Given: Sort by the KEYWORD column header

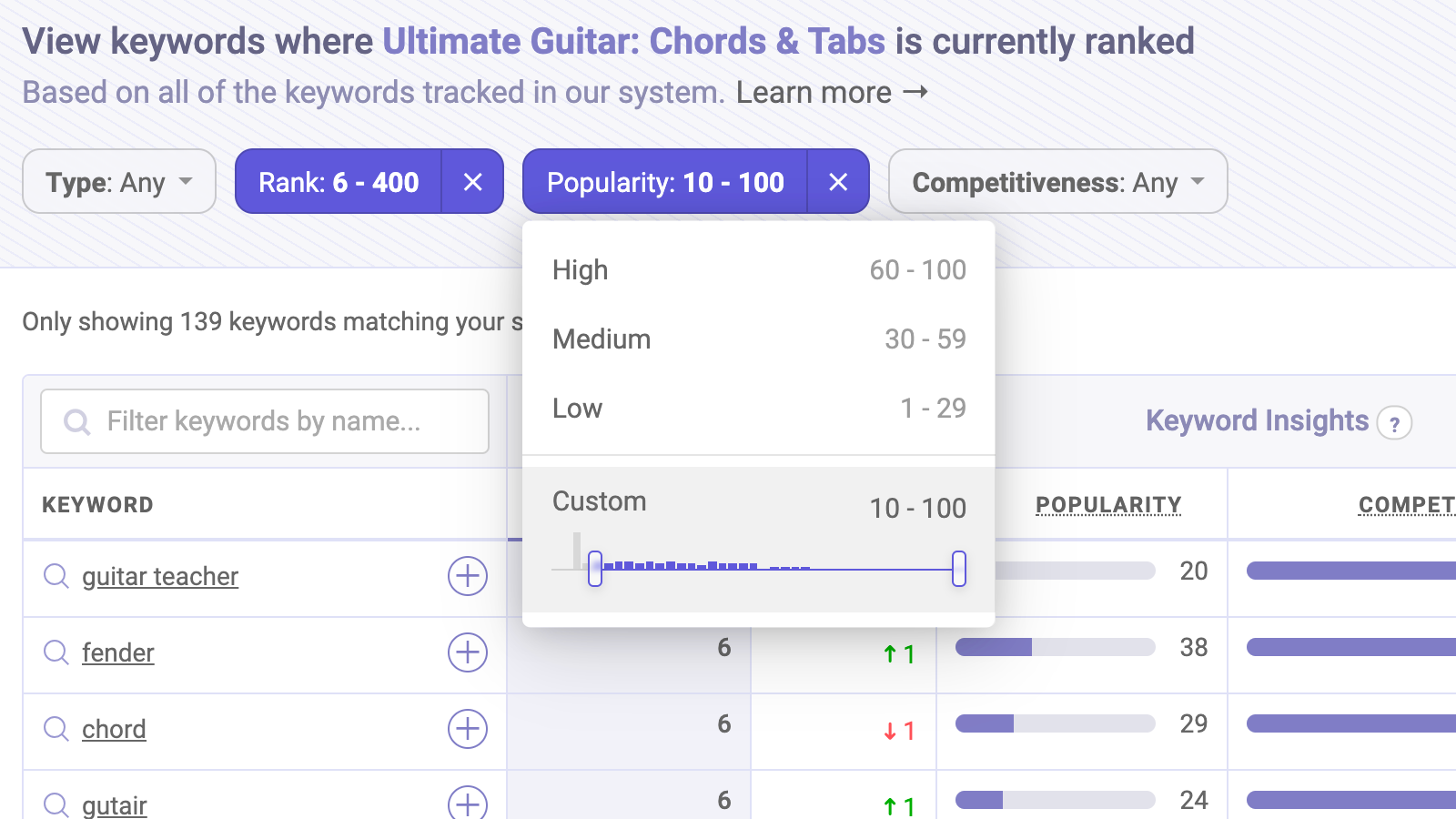Looking at the screenshot, I should [97, 505].
